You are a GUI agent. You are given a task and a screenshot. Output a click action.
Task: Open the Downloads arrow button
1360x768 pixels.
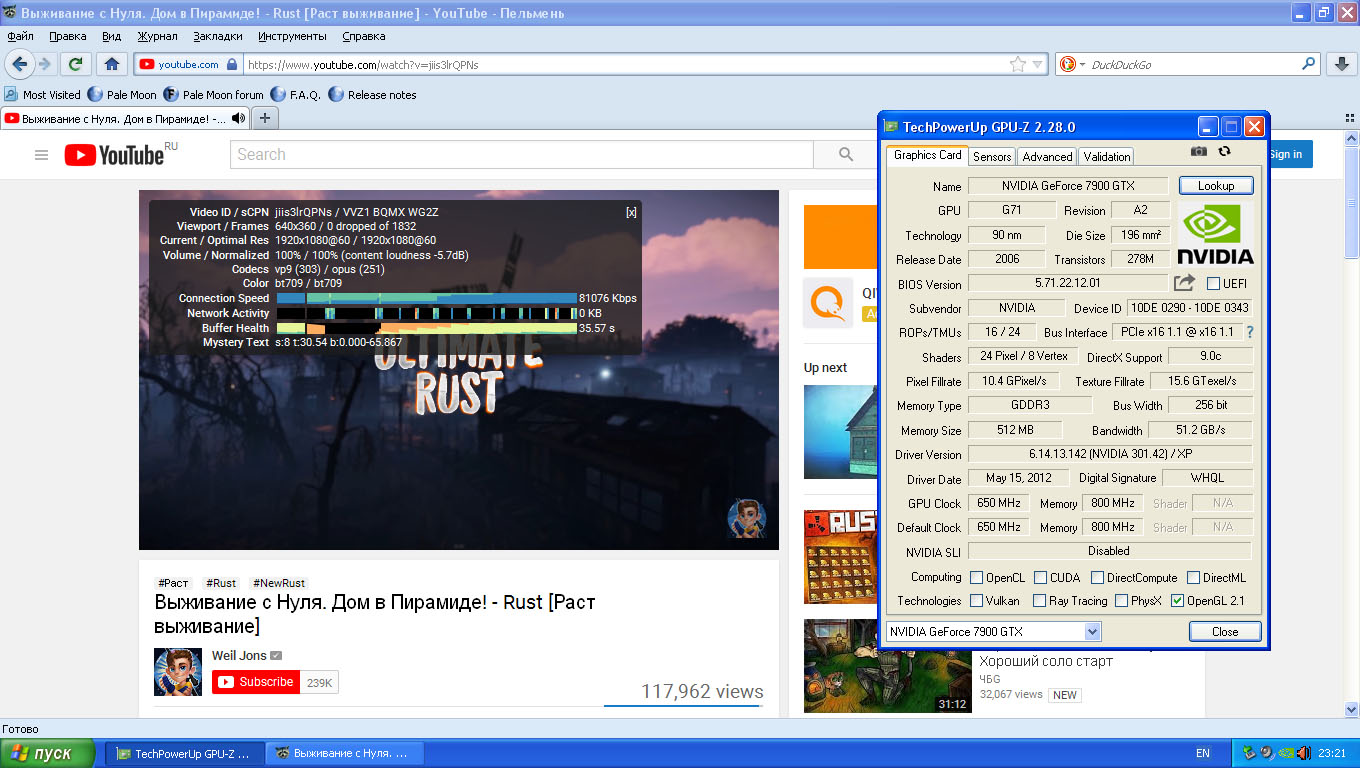click(x=1342, y=64)
